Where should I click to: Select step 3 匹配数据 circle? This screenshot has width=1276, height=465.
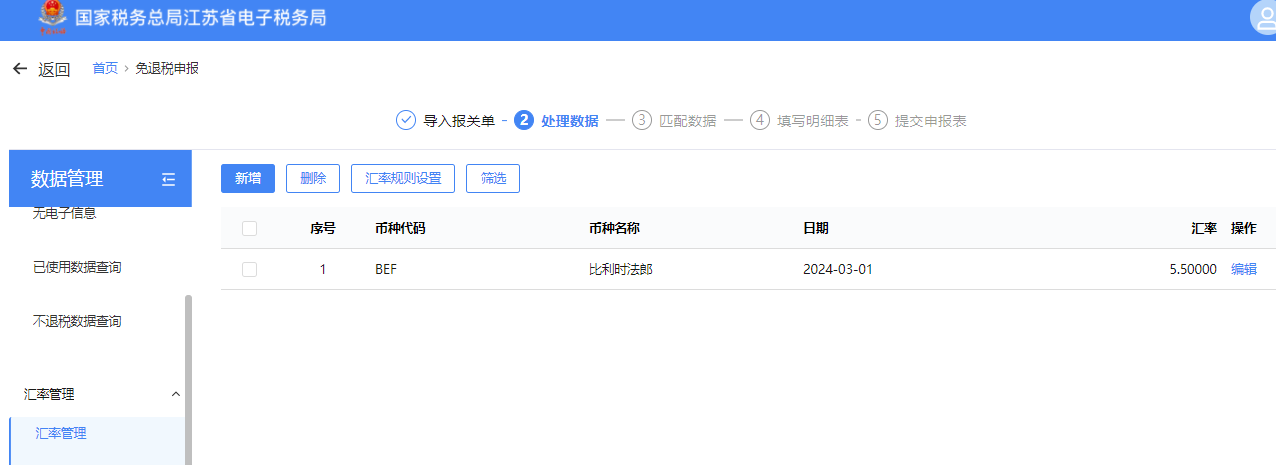pyautogui.click(x=642, y=121)
